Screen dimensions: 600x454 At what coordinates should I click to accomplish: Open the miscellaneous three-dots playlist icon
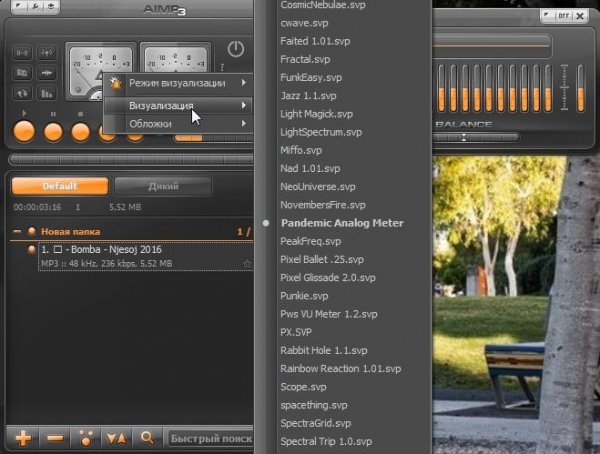86,438
